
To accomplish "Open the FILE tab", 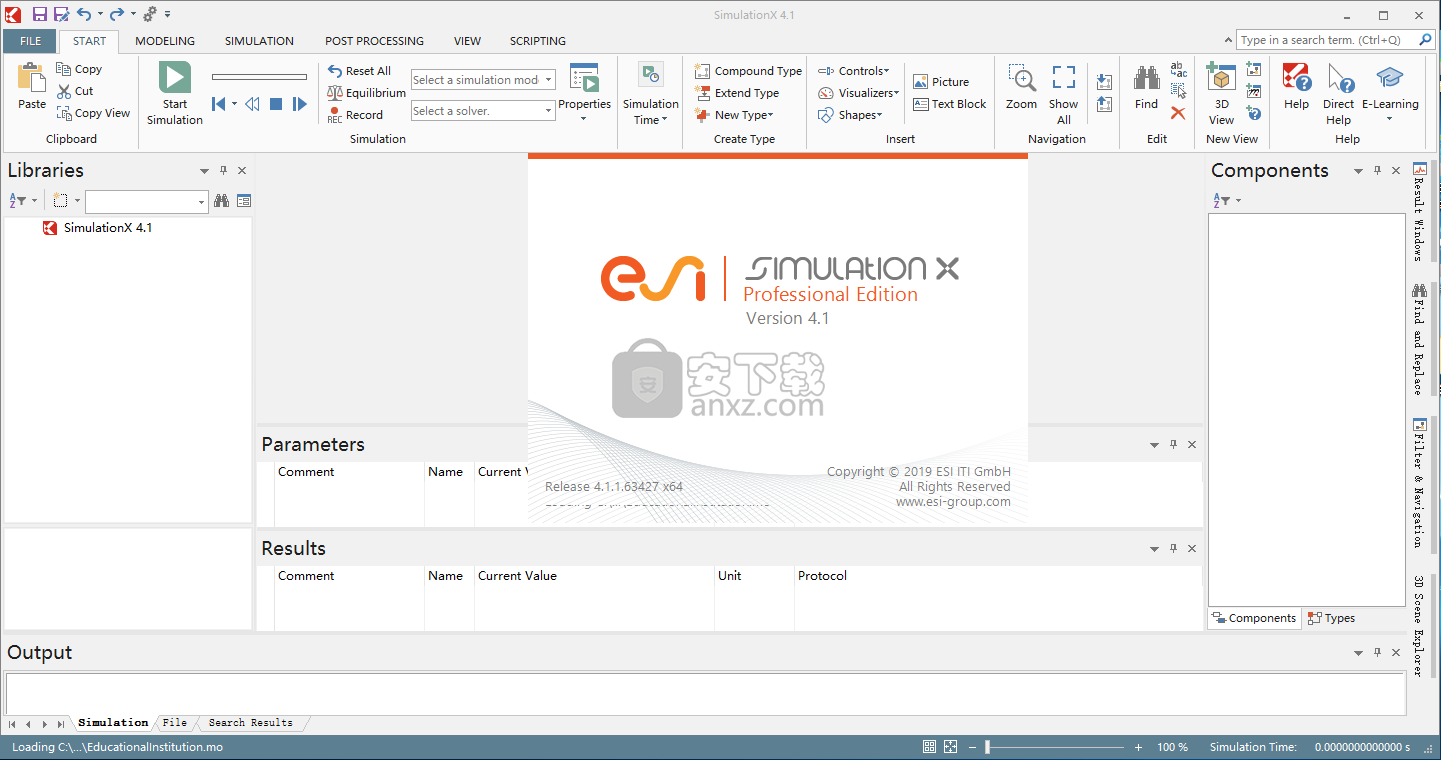I will pyautogui.click(x=31, y=41).
